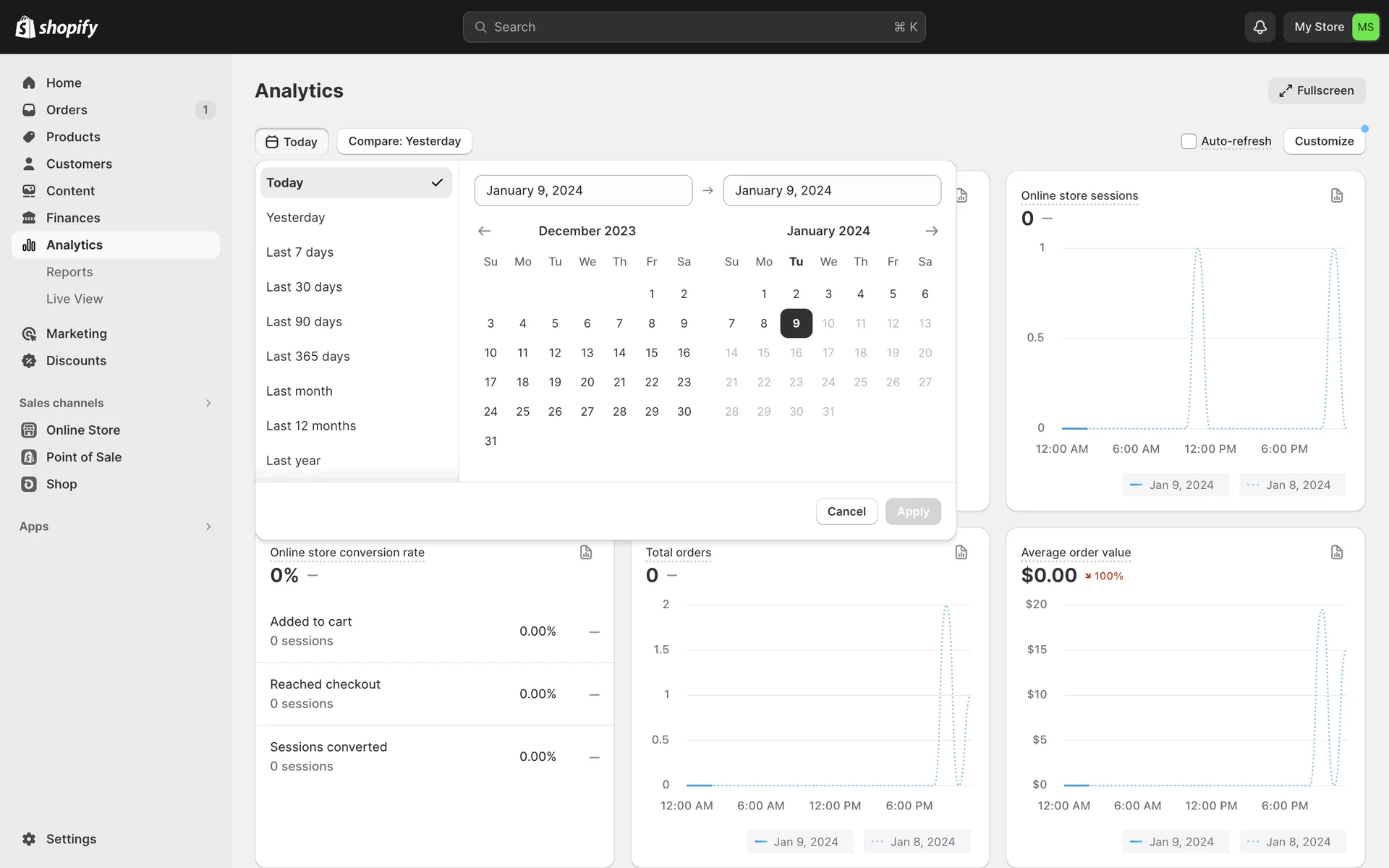
Task: Click the Shopify logo
Action: point(56,27)
